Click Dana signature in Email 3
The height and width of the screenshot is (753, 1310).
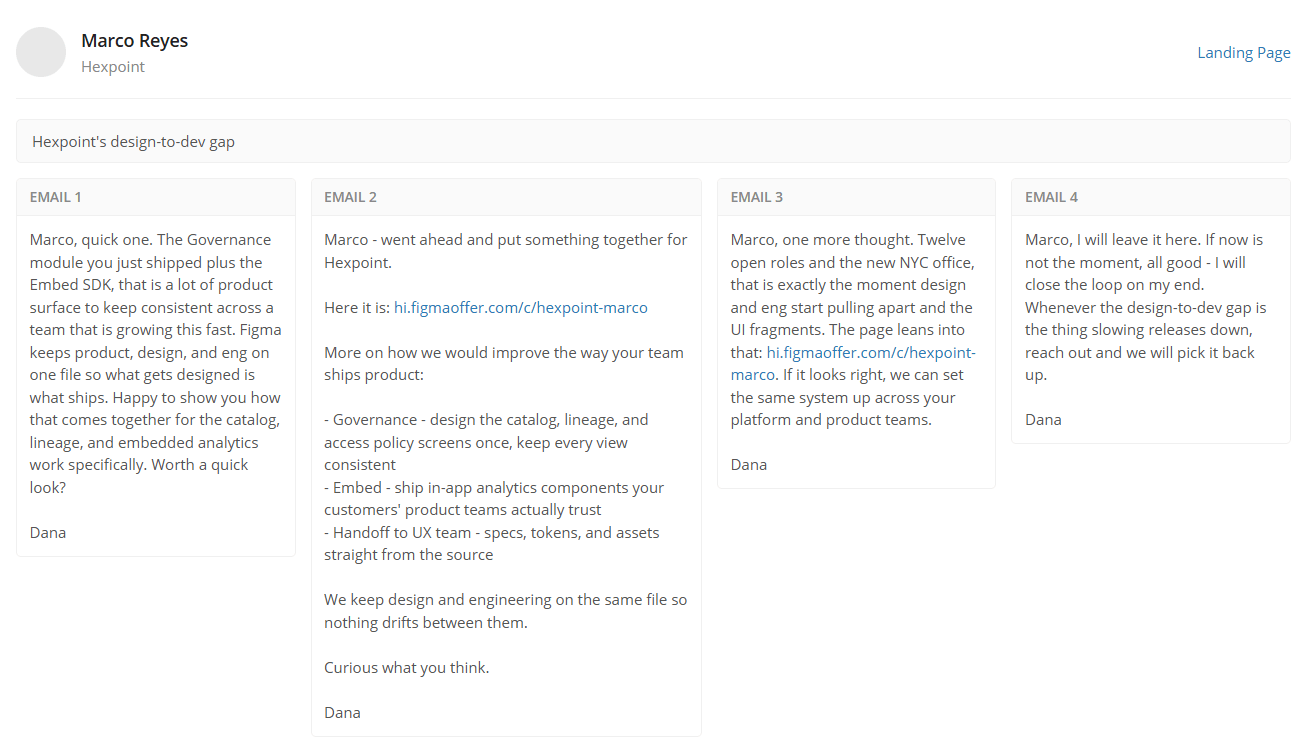click(749, 465)
